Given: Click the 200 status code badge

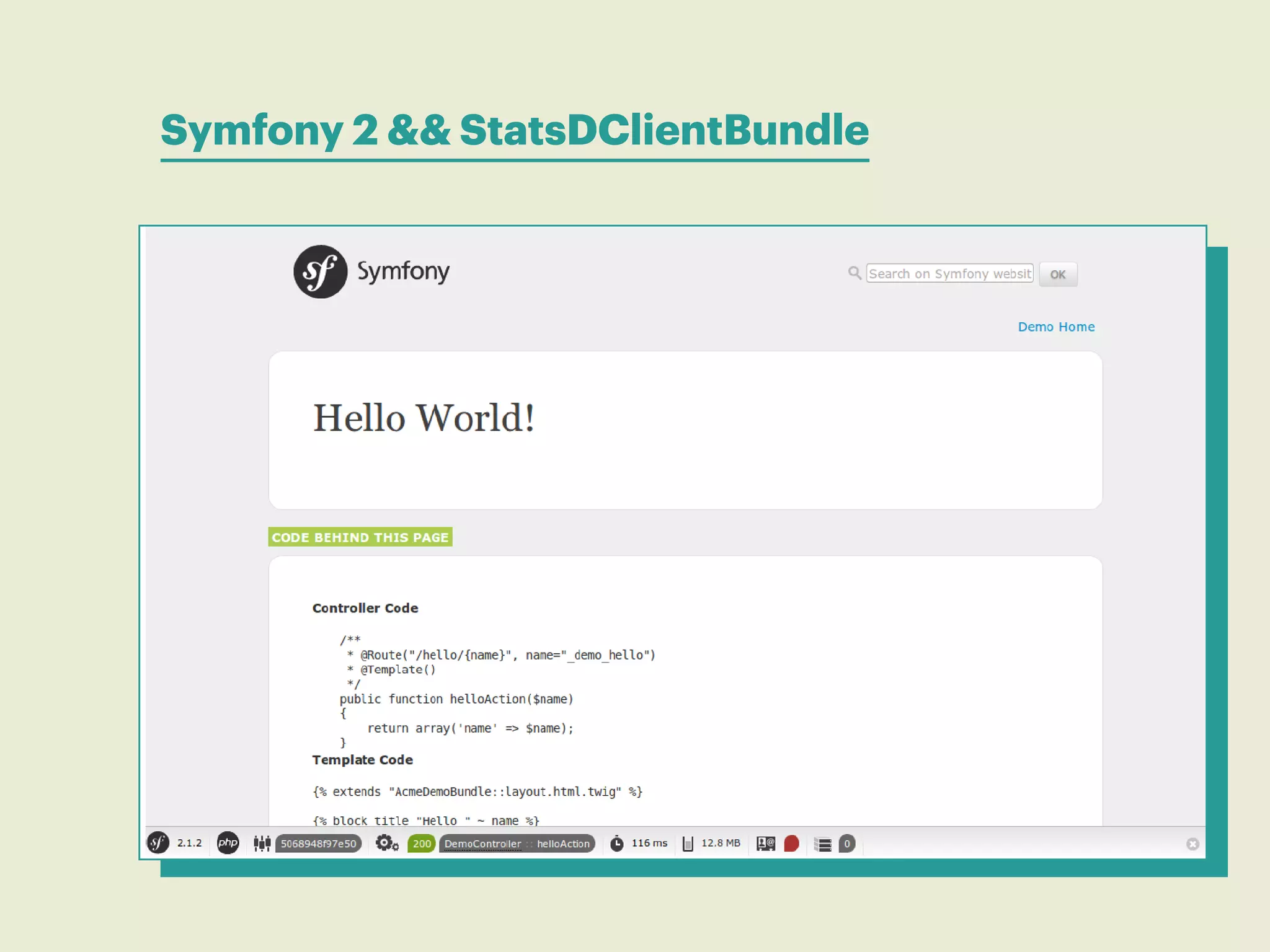Looking at the screenshot, I should [422, 844].
